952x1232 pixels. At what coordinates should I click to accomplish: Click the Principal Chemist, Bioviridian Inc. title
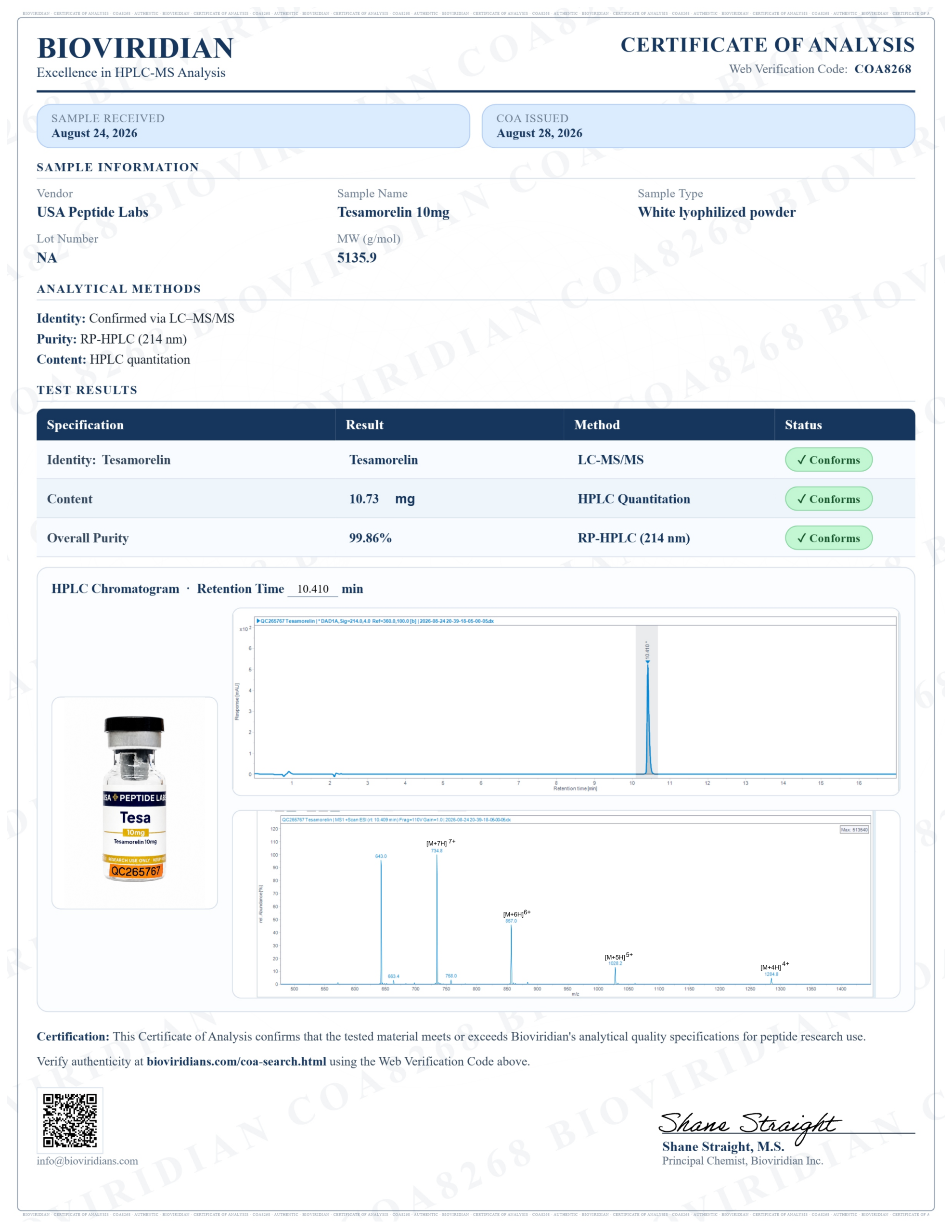[743, 1160]
